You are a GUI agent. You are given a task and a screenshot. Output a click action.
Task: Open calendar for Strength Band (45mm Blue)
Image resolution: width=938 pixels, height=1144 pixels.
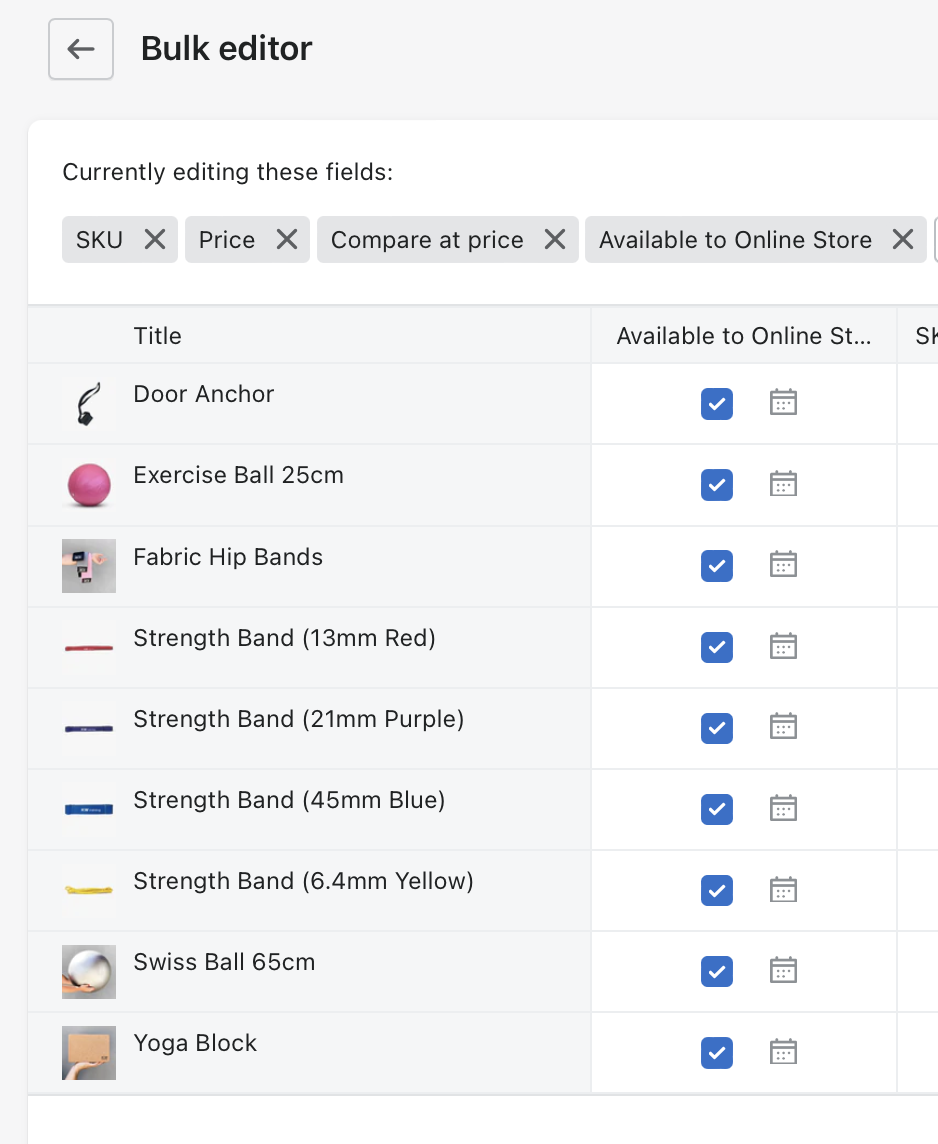pos(783,808)
